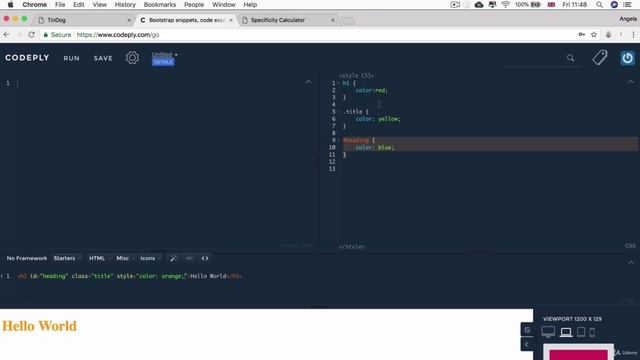Open the Icons dropdown
This screenshot has width=640, height=360.
(x=150, y=258)
